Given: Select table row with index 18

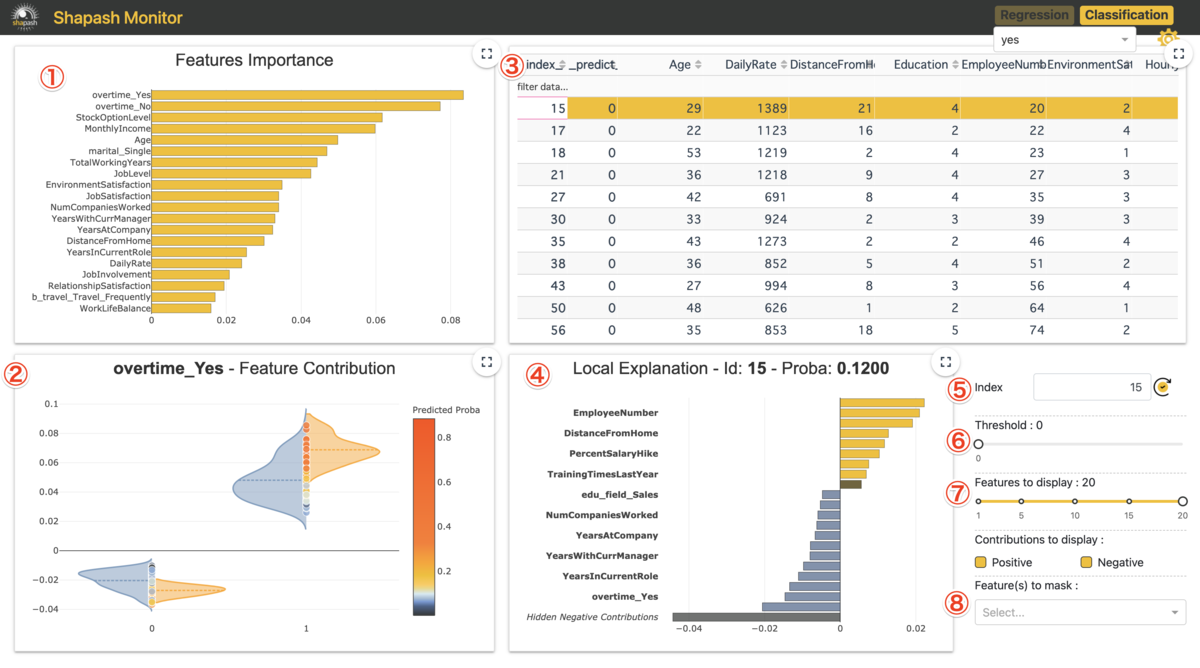Looking at the screenshot, I should coord(847,153).
